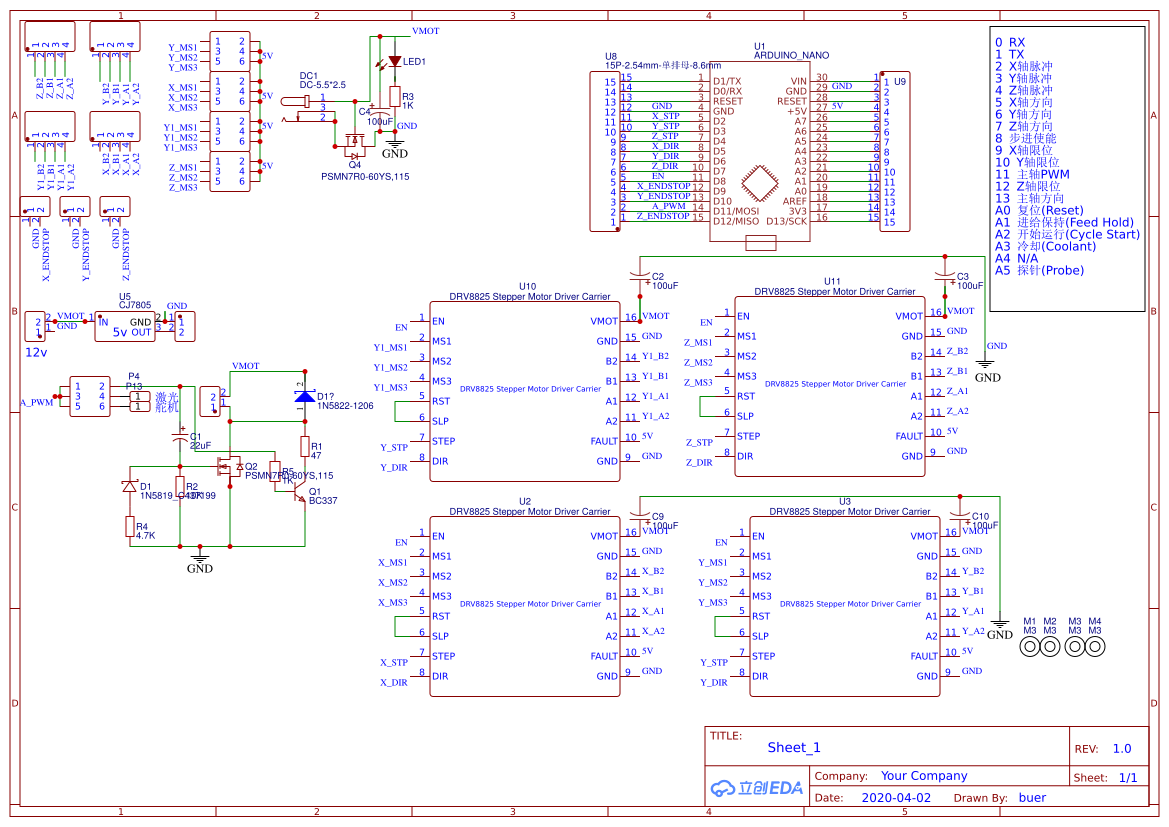
Task: Select the M2 mounting hole
Action: 1050,646
